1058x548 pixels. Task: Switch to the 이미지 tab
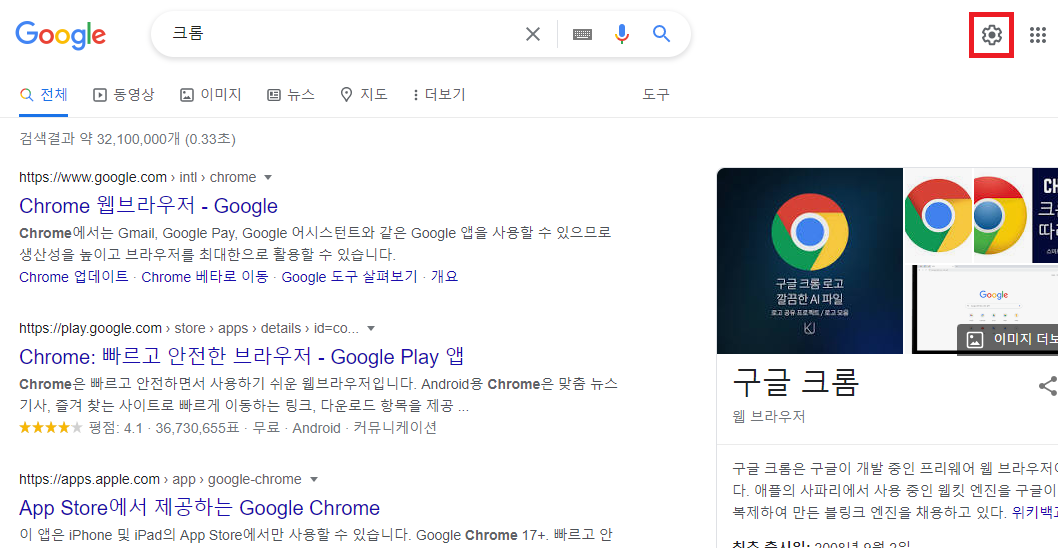point(211,94)
